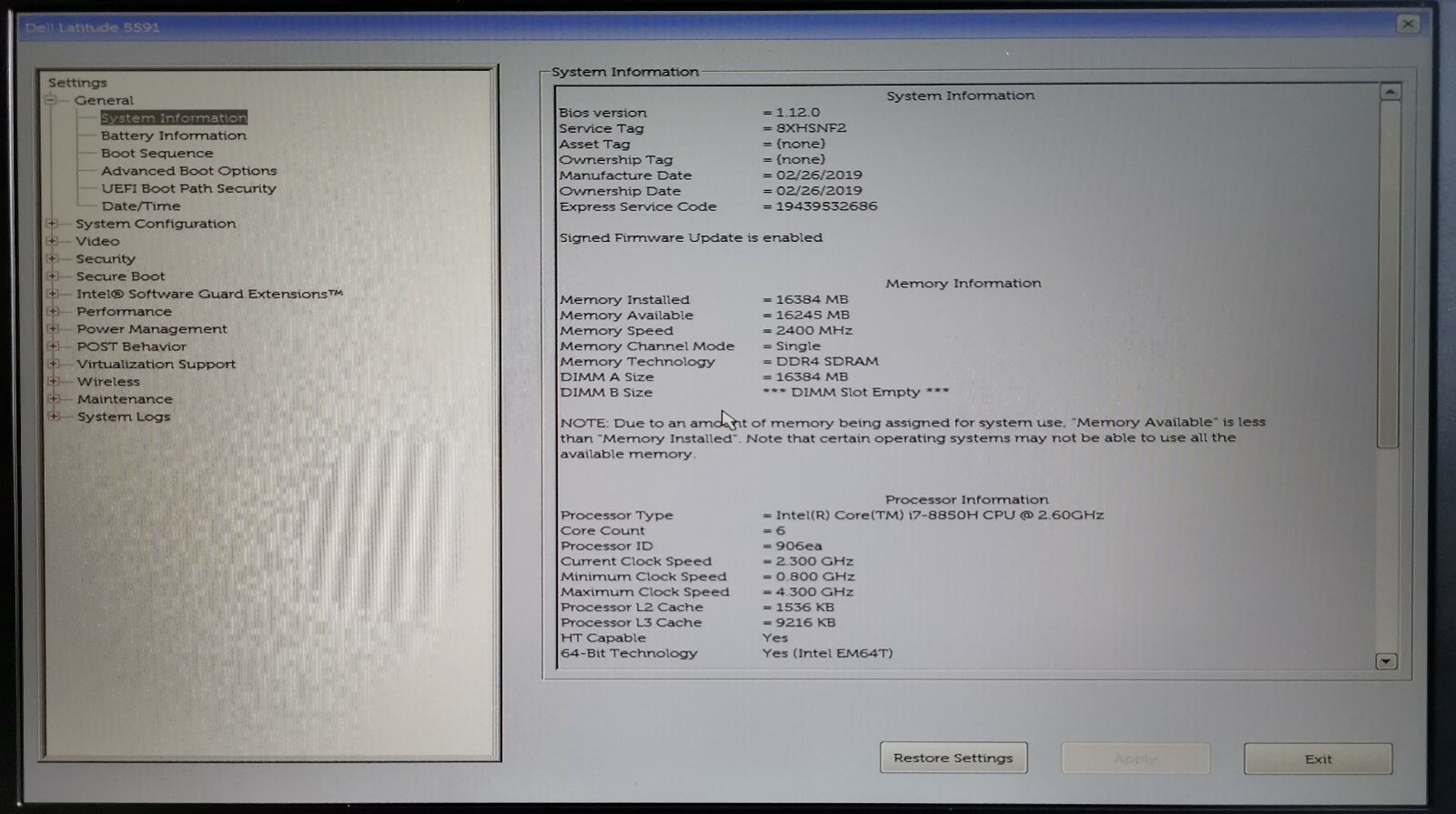The height and width of the screenshot is (814, 1456).
Task: Select the Maintenance category label
Action: point(125,399)
